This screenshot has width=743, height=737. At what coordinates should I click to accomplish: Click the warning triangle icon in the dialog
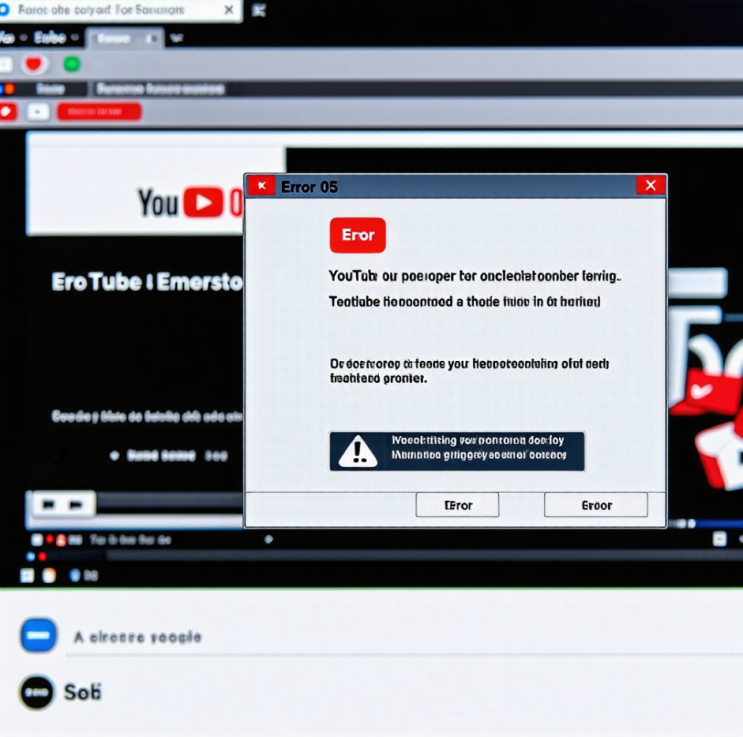pos(358,452)
